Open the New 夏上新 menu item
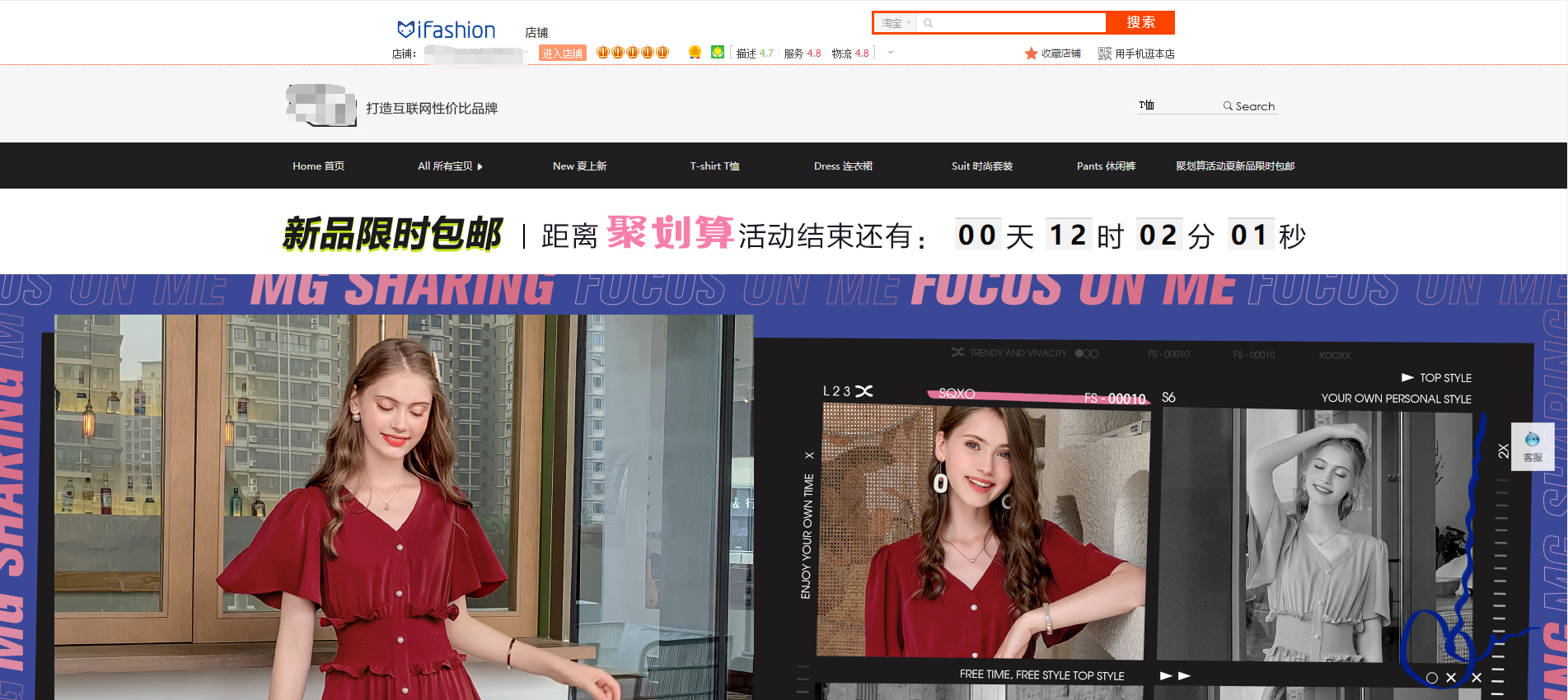The image size is (1568, 700). [x=579, y=166]
